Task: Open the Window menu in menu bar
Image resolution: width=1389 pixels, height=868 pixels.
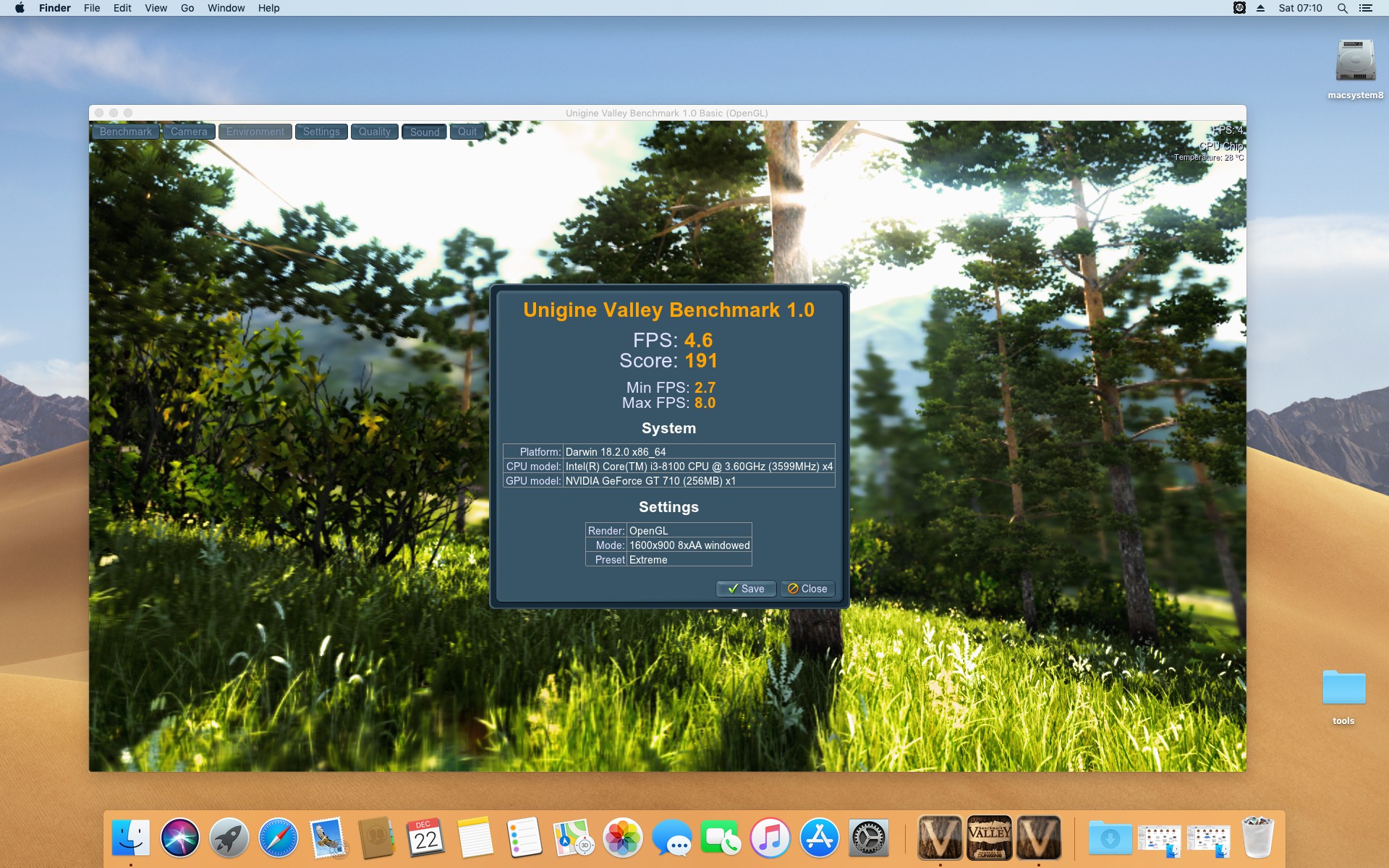Action: click(x=226, y=8)
